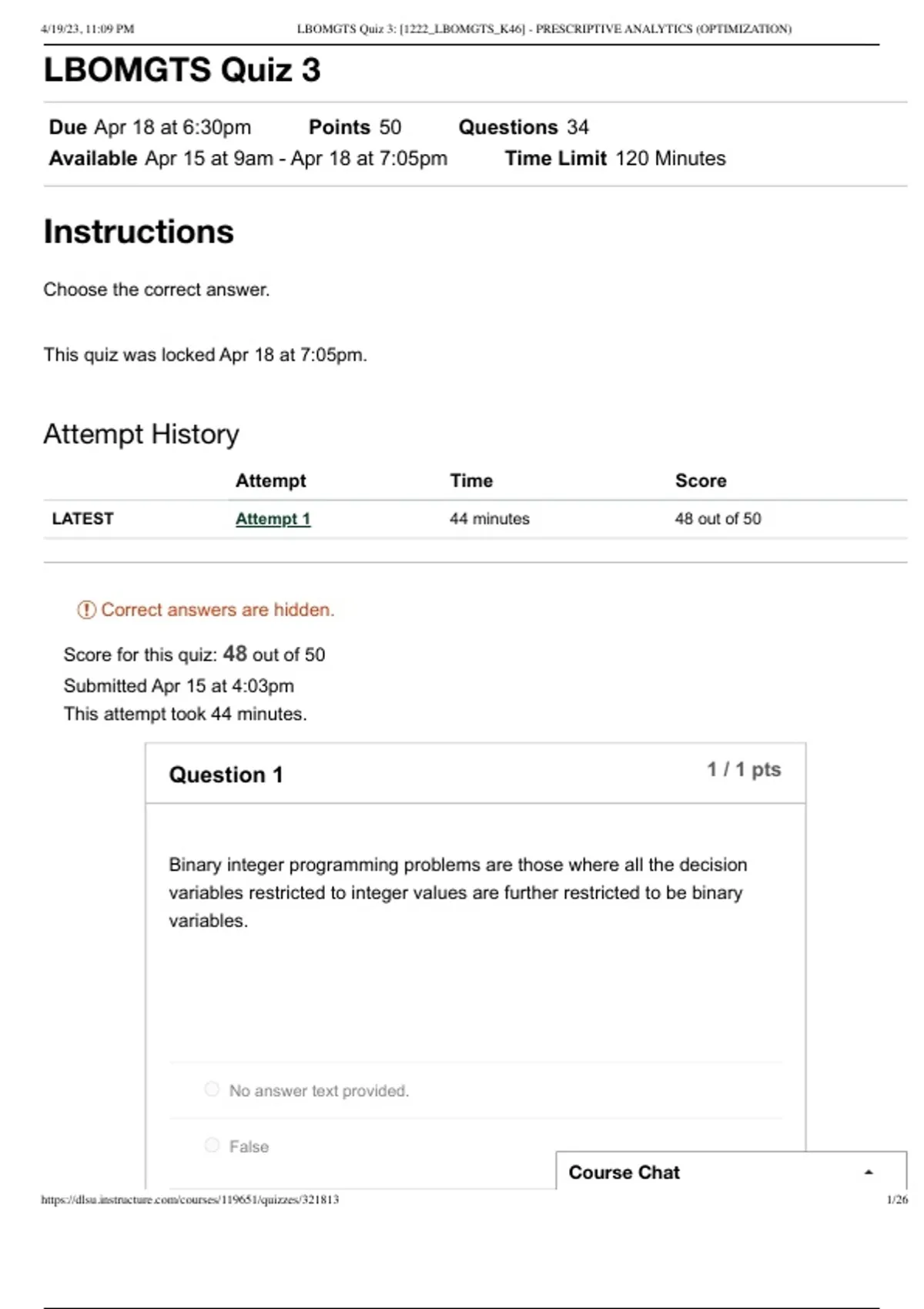Click the 'LBOMGTS Quiz 3' page title

click(x=182, y=70)
